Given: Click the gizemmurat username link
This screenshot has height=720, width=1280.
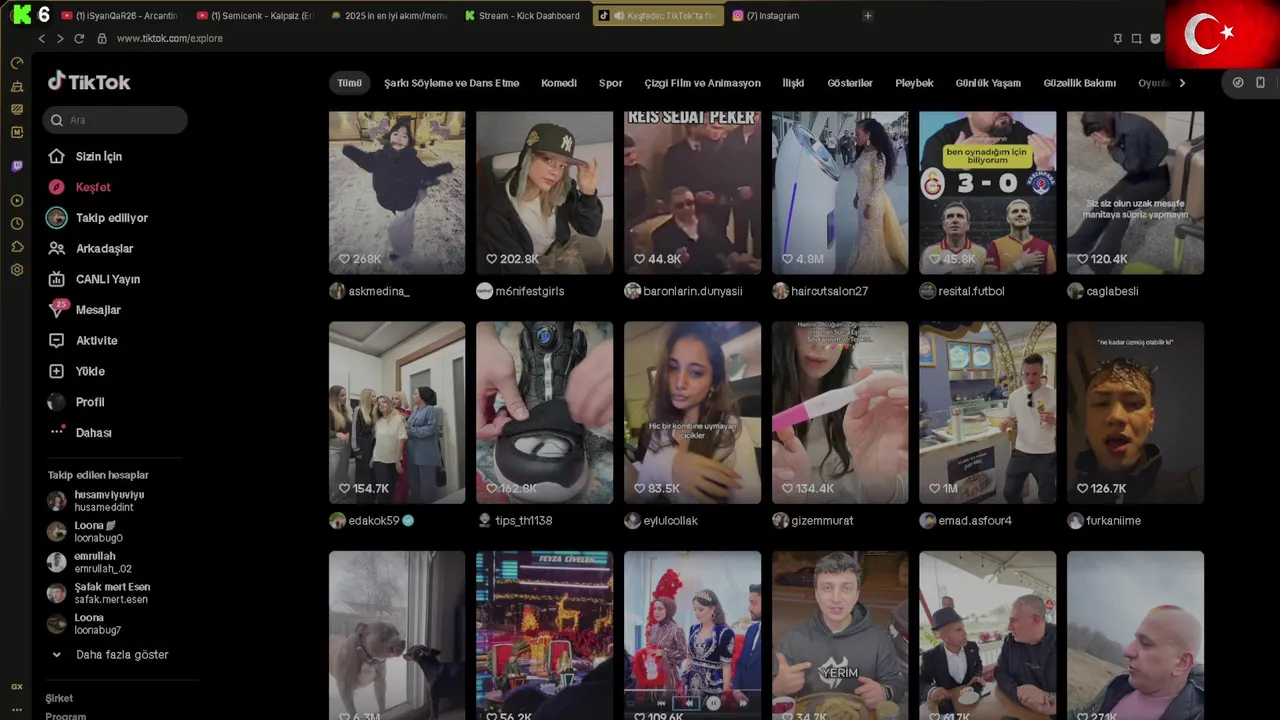Looking at the screenshot, I should [x=822, y=521].
